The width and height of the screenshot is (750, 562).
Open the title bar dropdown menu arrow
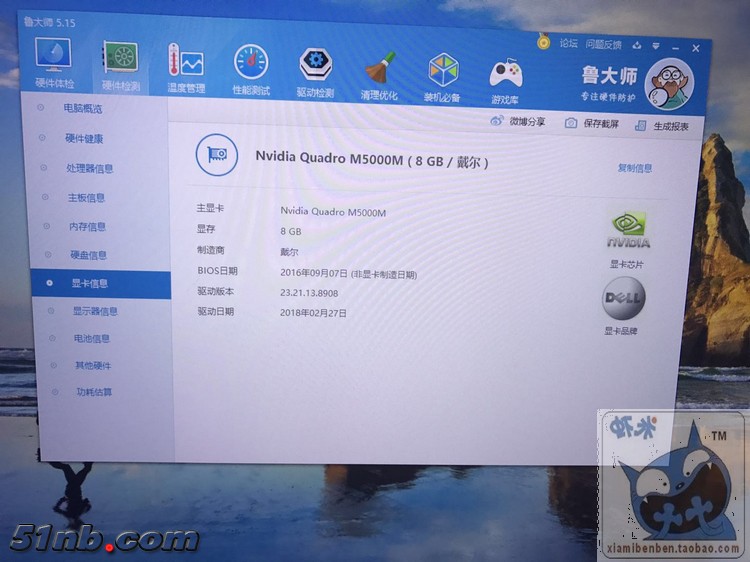(656, 46)
